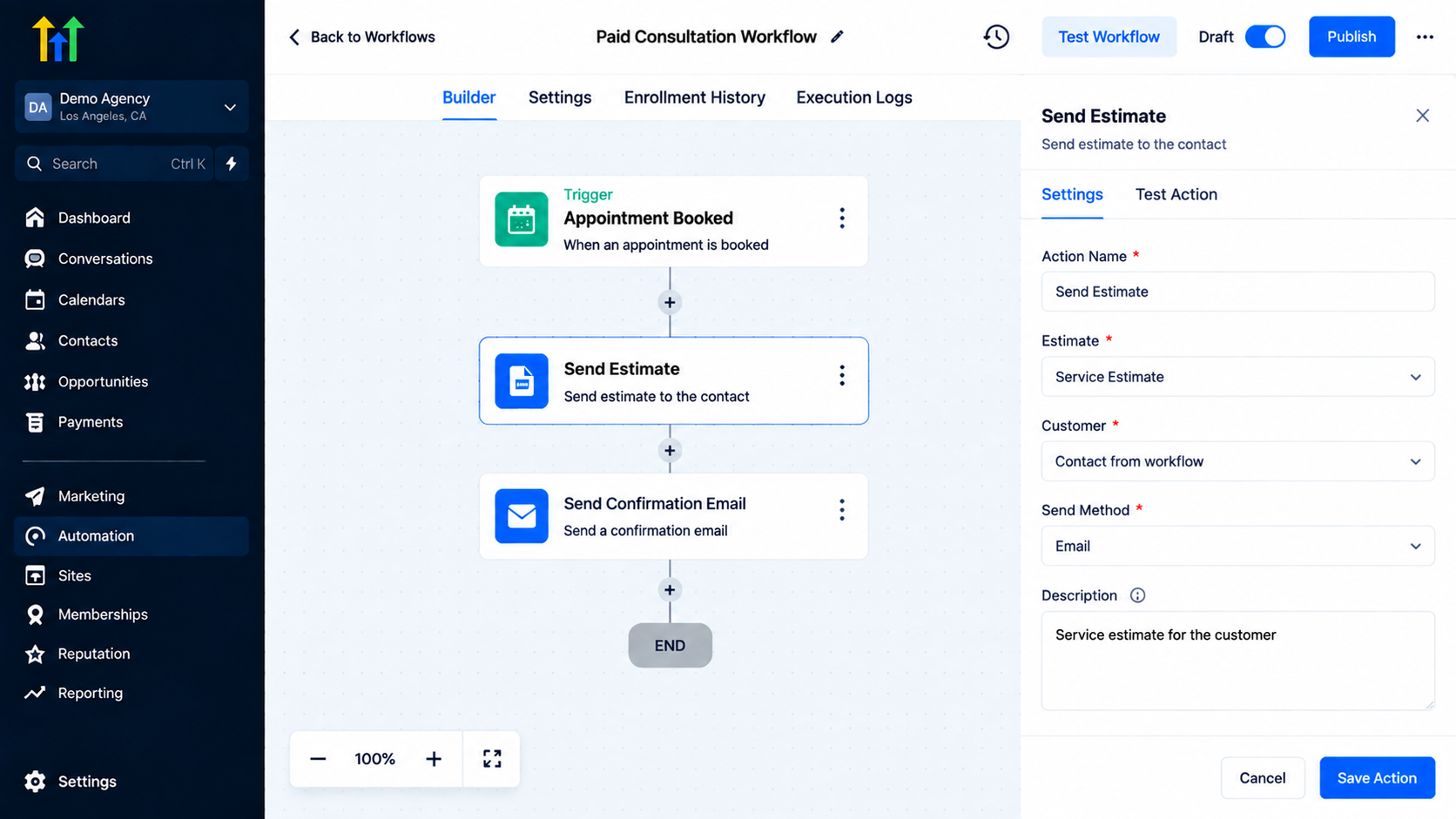Click the fit-to-screen canvas icon
Screen dimensions: 1456x819
pos(492,759)
